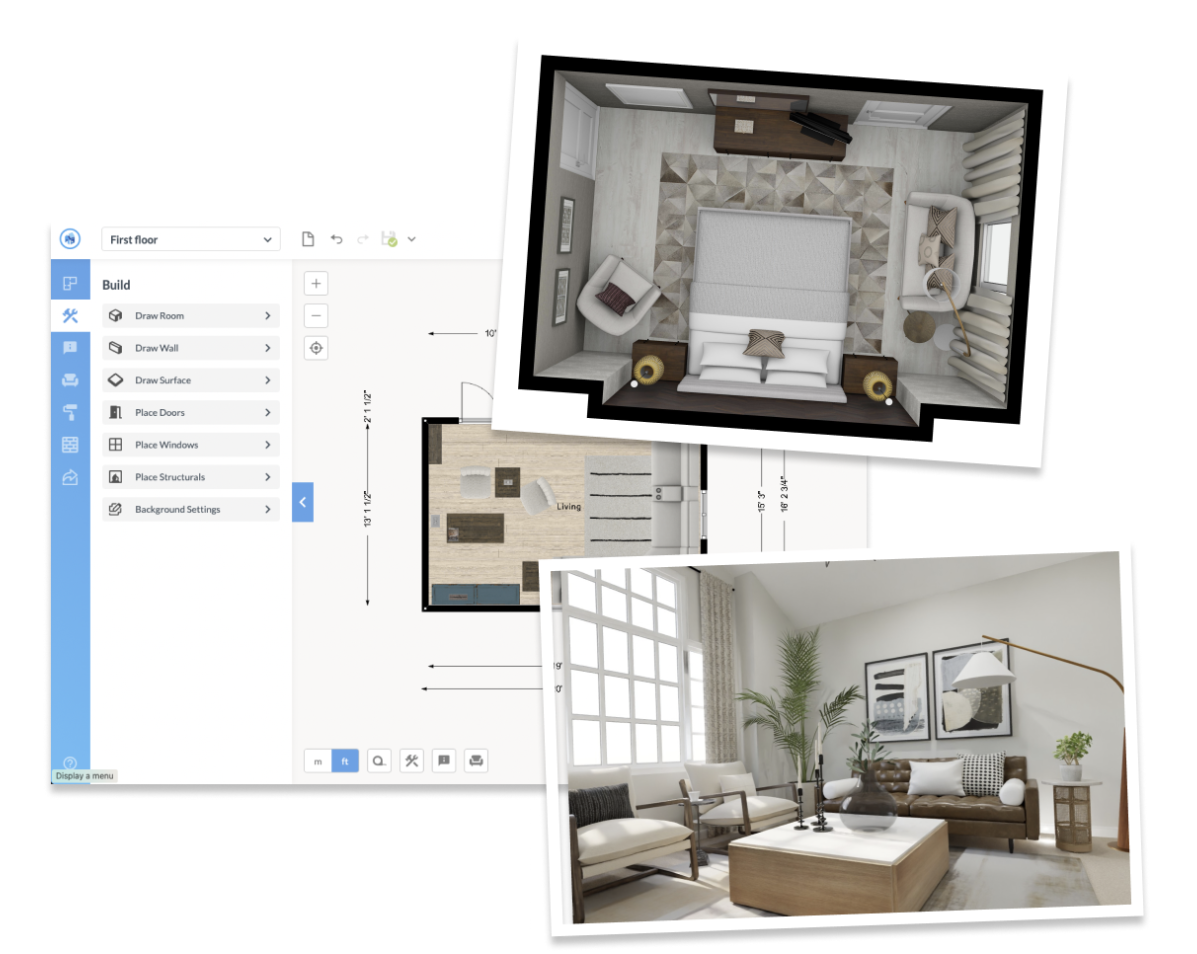Click the Place Doors icon

(116, 412)
